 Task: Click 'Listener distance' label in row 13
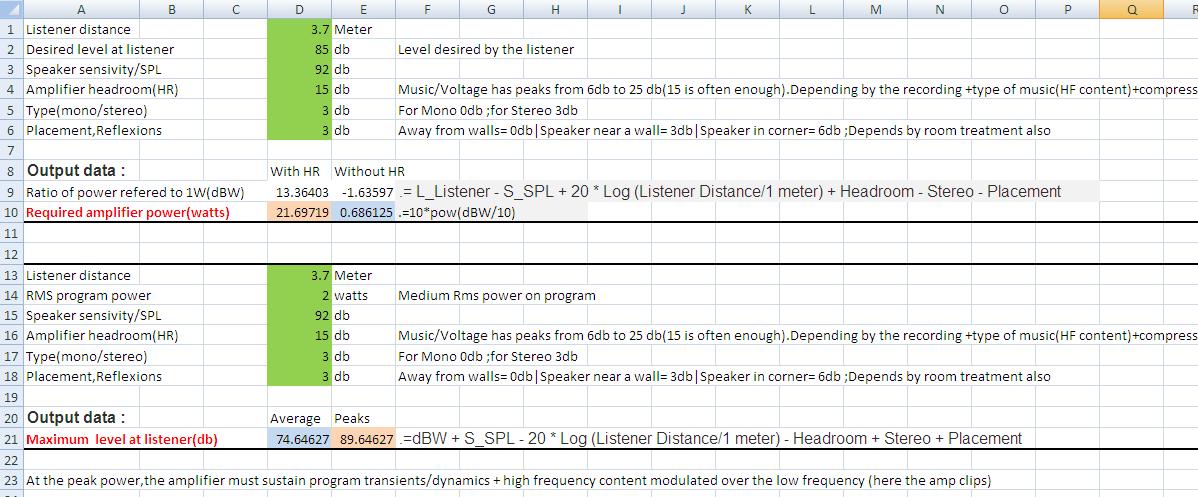[78, 275]
